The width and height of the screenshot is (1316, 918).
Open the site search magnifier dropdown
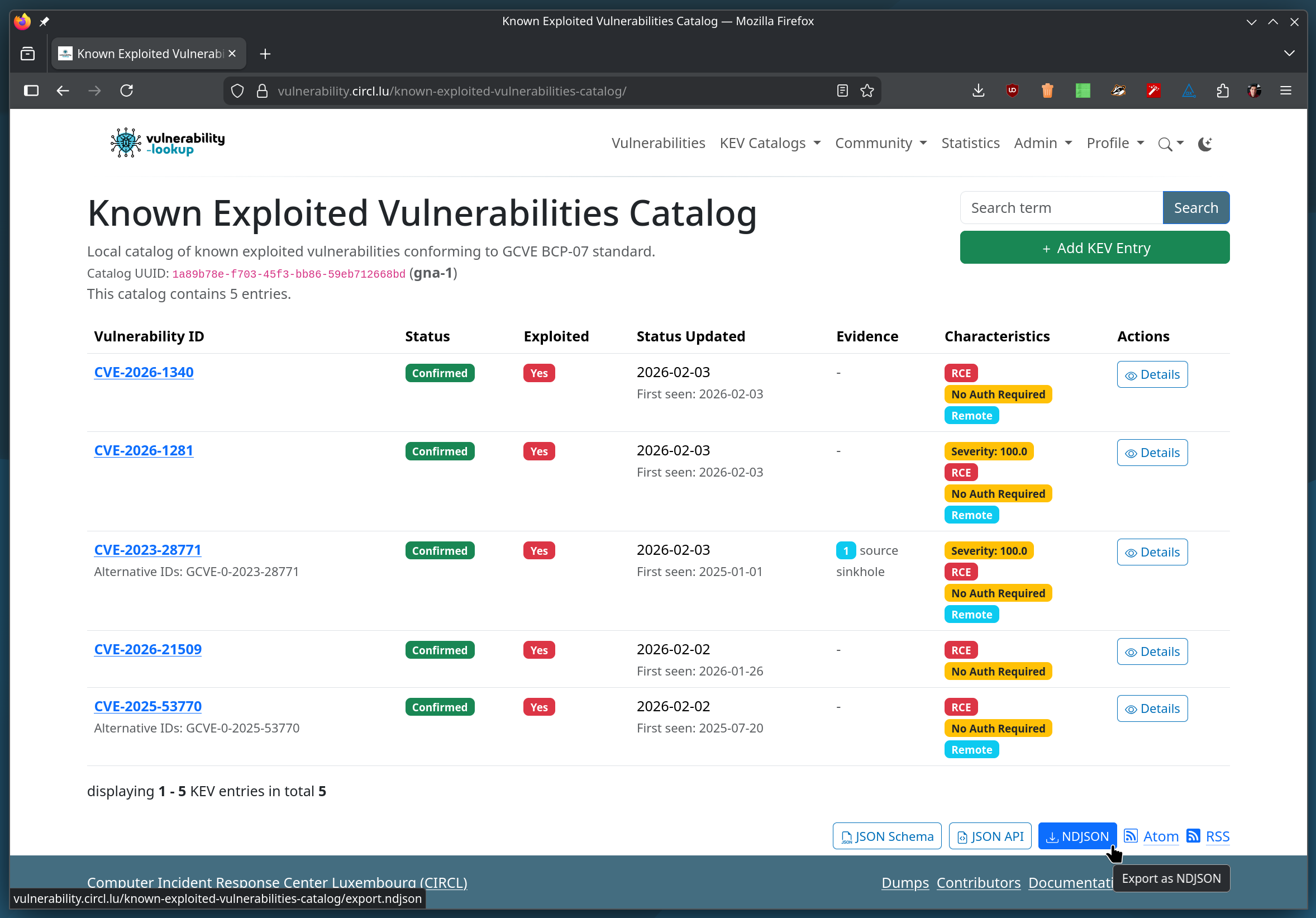point(1170,144)
